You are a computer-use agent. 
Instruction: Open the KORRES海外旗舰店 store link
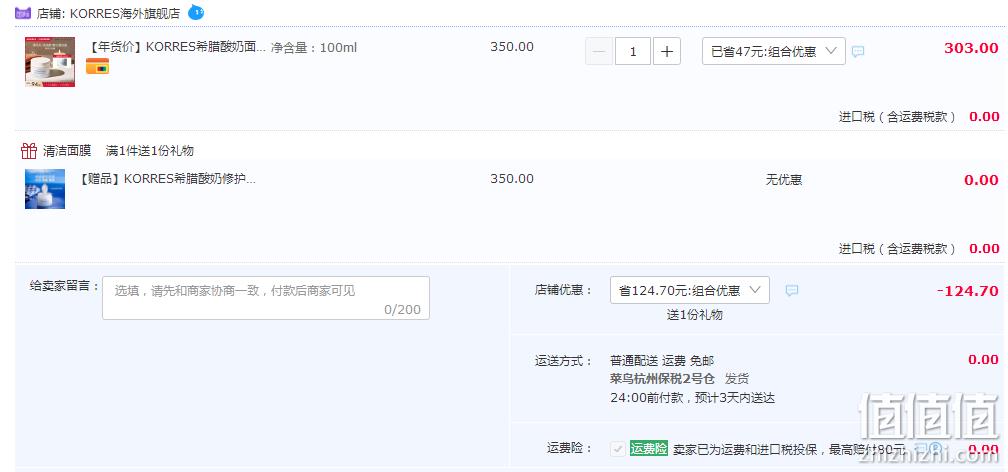(125, 13)
